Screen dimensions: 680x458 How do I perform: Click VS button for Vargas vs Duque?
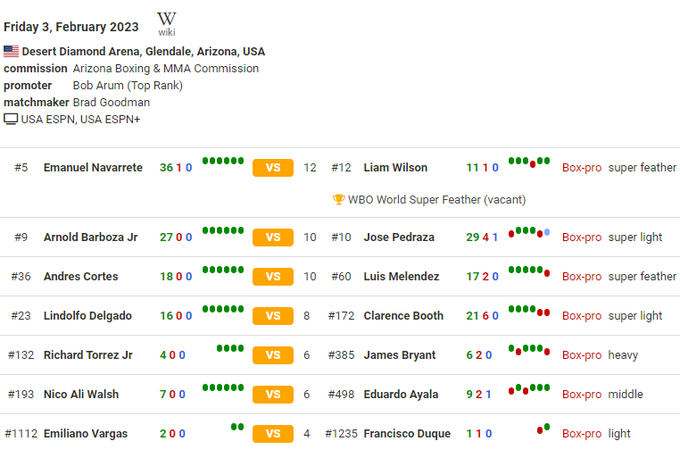pyautogui.click(x=273, y=434)
